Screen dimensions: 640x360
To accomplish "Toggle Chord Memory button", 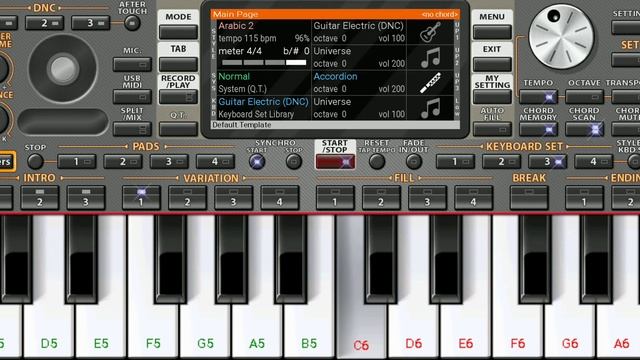I will pyautogui.click(x=538, y=129).
